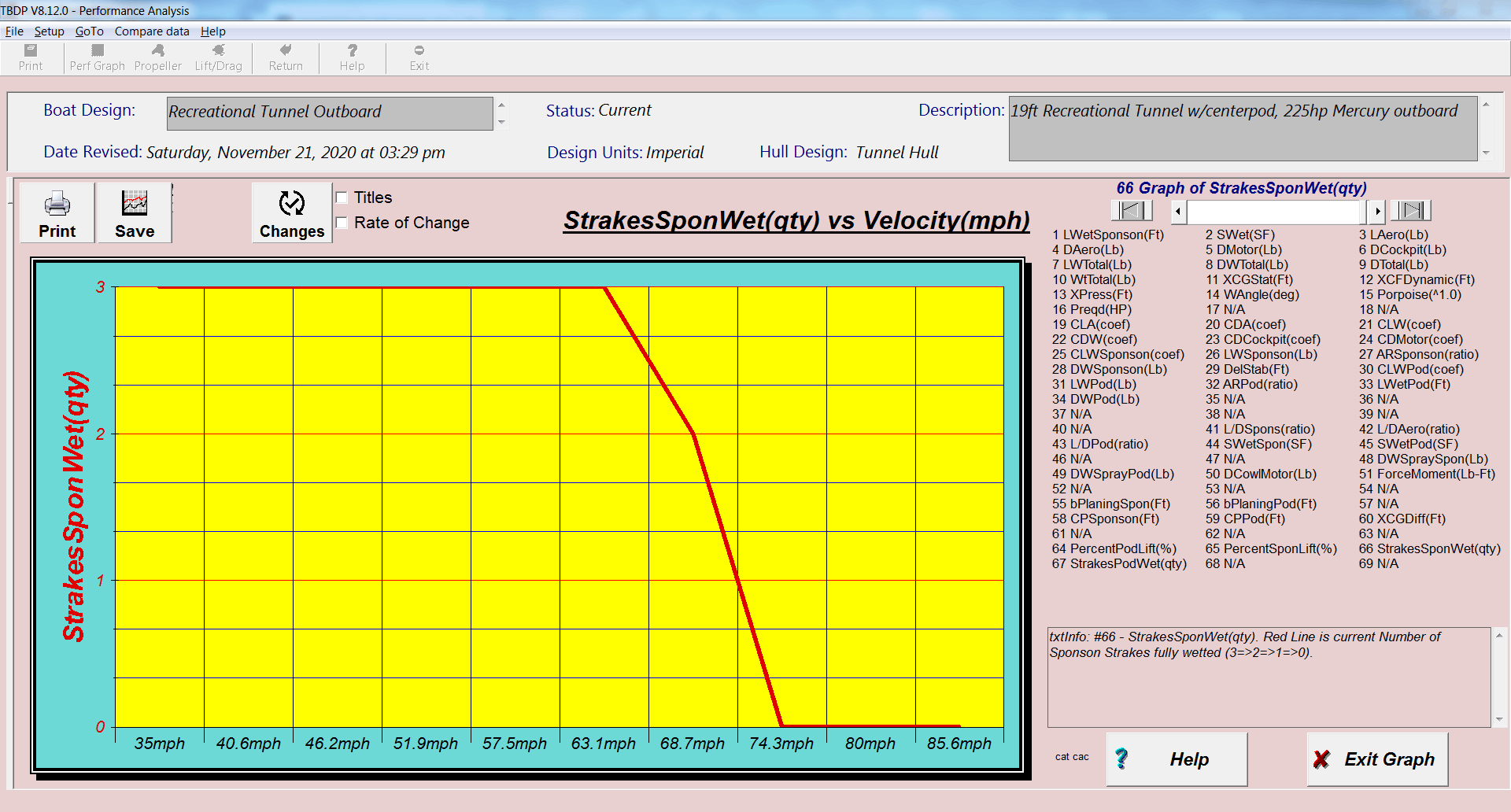Select graph 10 WtTotal(Lb)
Viewport: 1511px width, 812px height.
coord(1094,279)
